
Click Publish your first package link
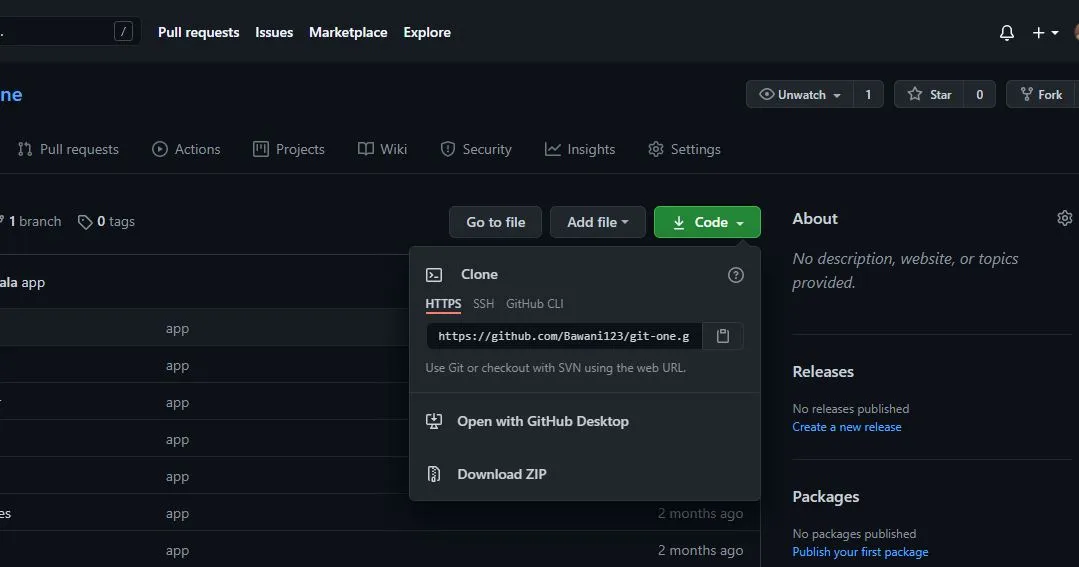click(860, 552)
